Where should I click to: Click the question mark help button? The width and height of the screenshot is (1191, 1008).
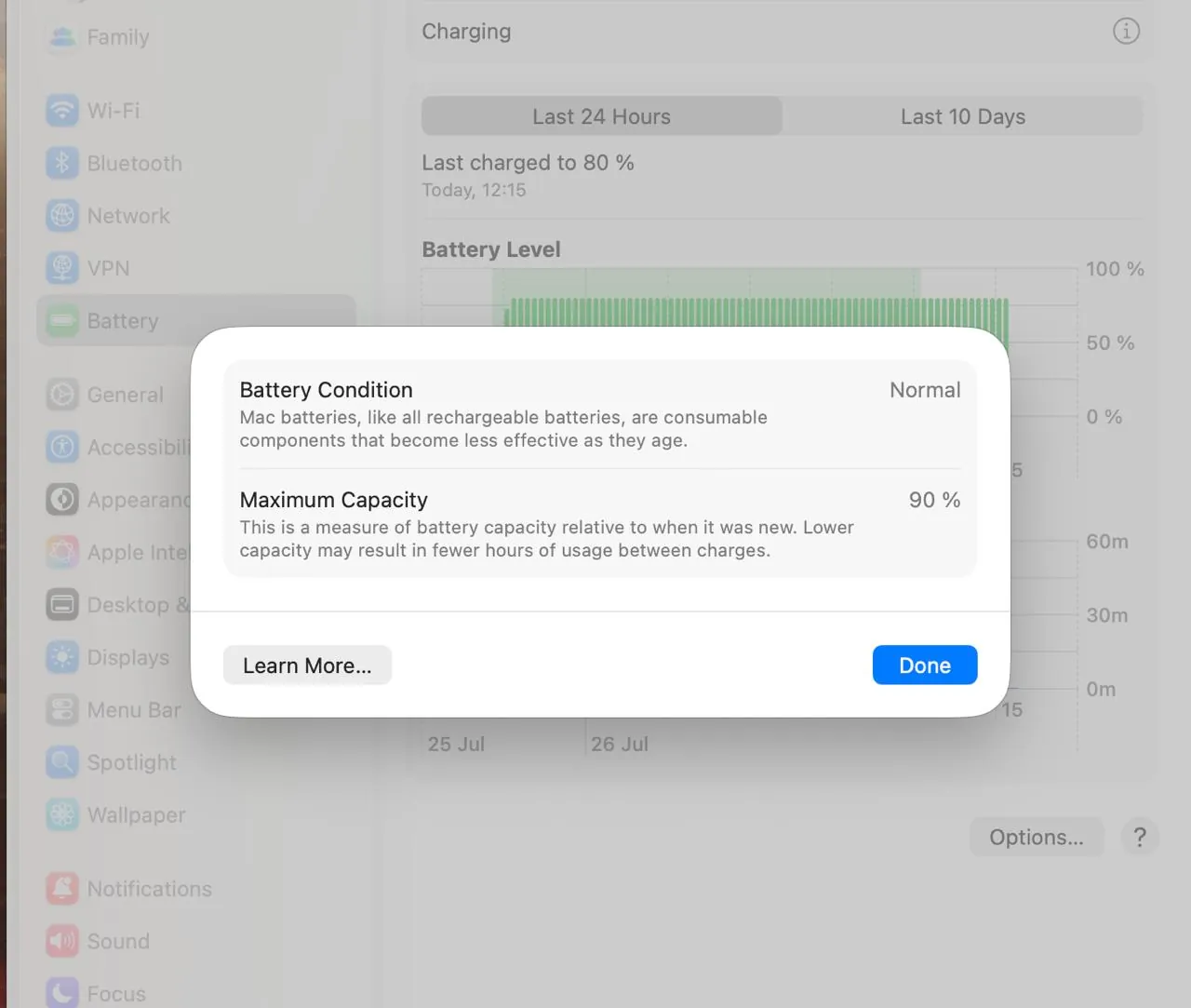pyautogui.click(x=1140, y=837)
